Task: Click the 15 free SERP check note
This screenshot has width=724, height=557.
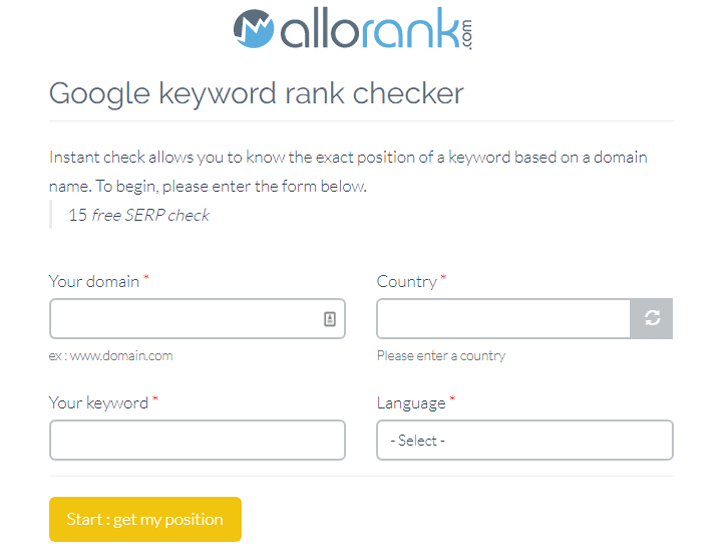Action: (x=138, y=215)
